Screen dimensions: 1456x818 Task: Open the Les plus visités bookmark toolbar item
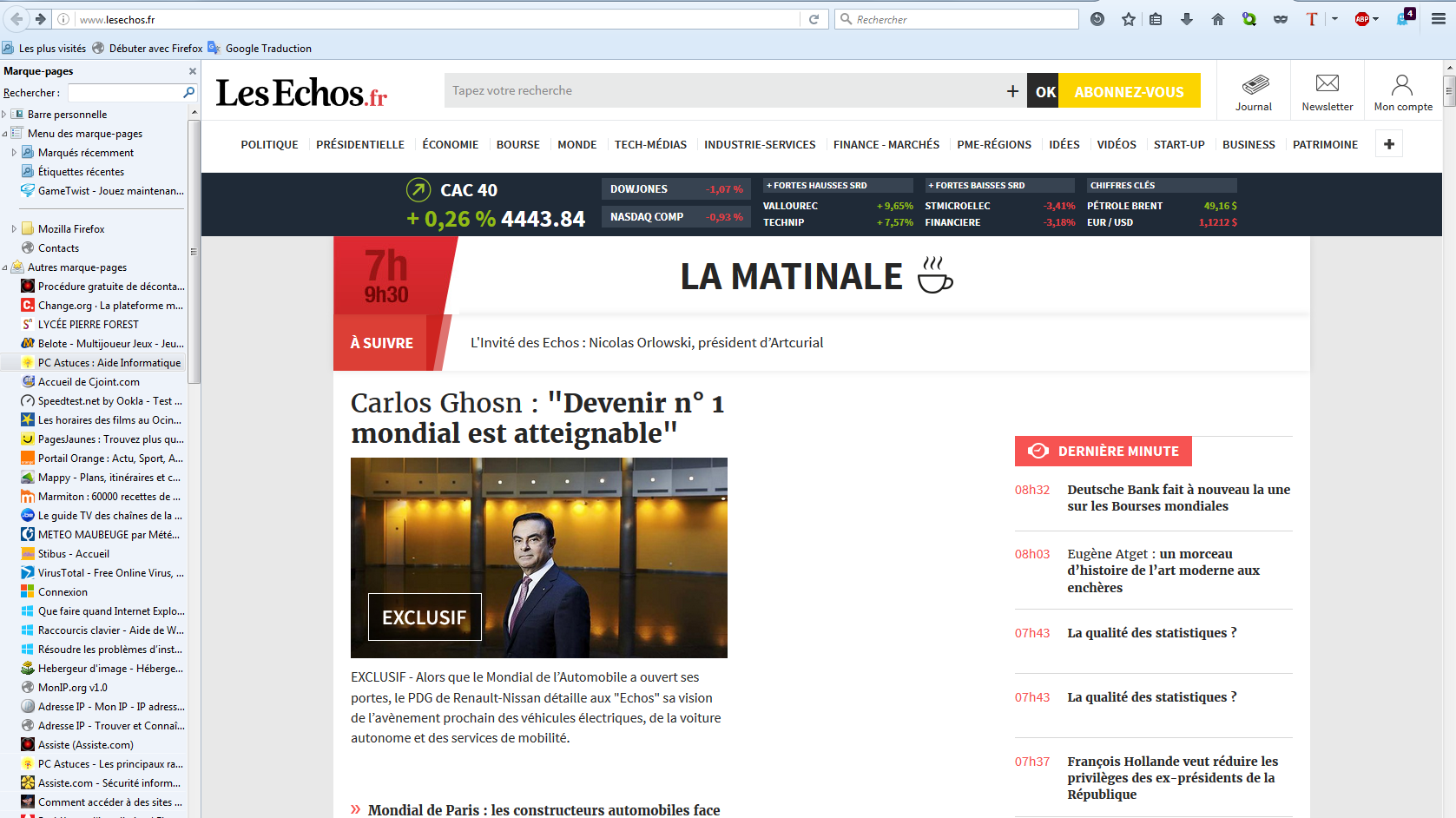point(44,49)
